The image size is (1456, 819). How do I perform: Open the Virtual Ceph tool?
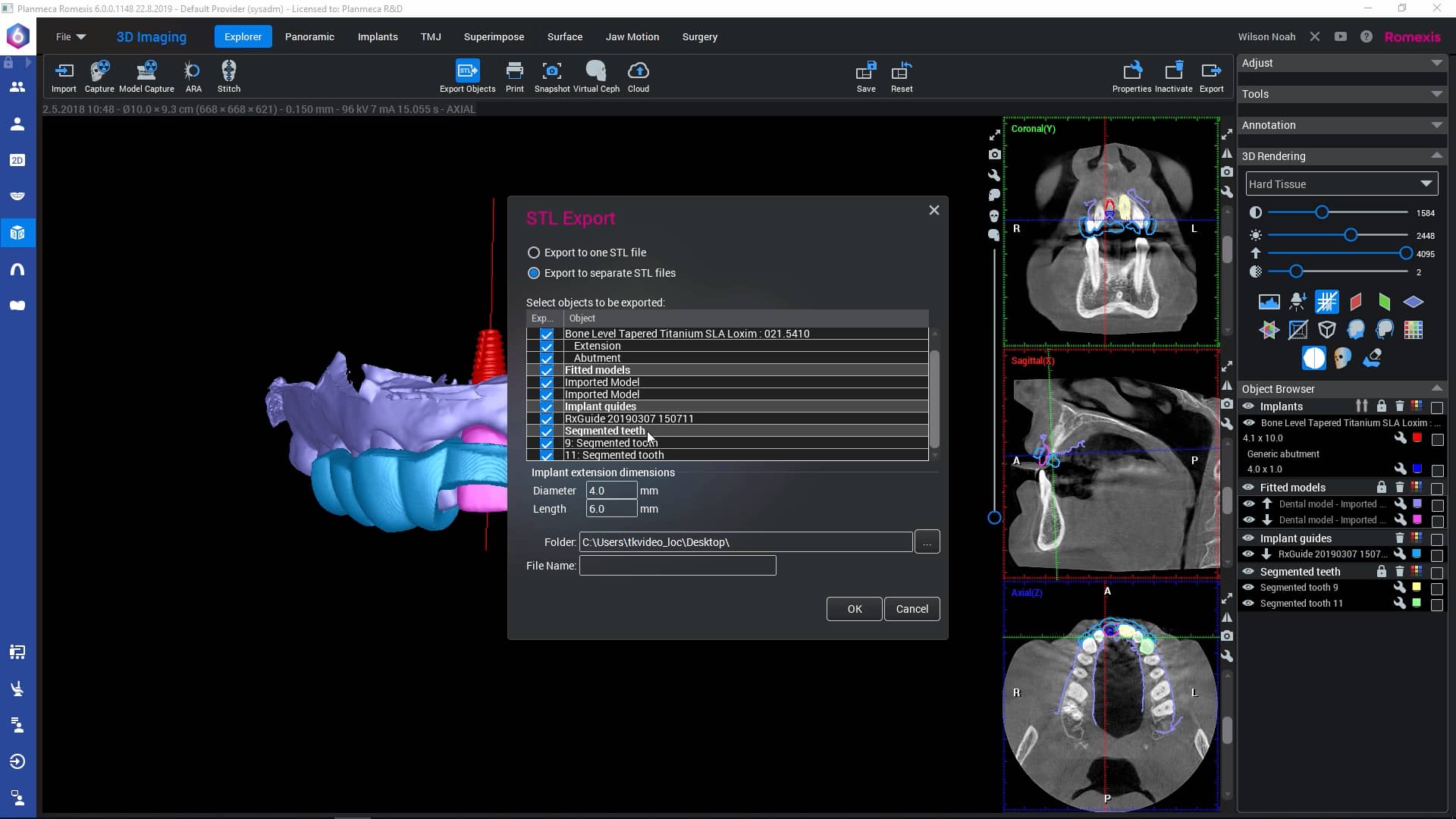click(596, 76)
